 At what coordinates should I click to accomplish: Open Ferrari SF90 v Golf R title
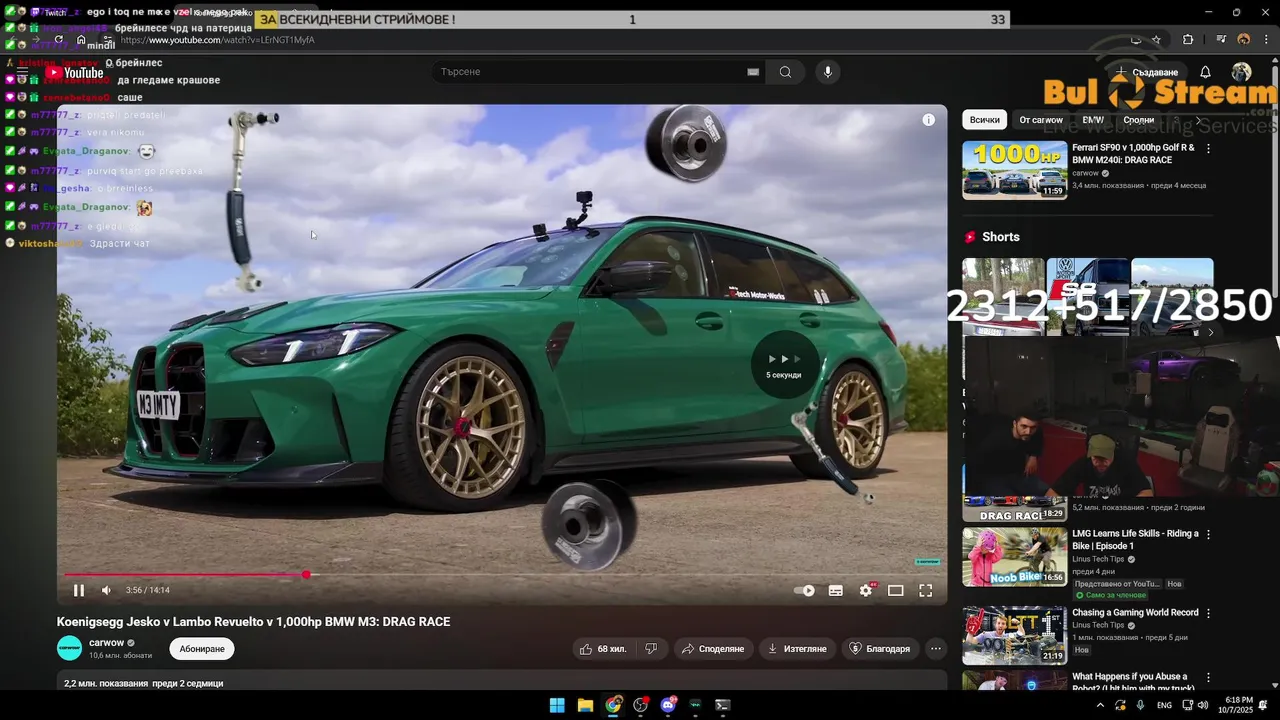coord(1133,153)
